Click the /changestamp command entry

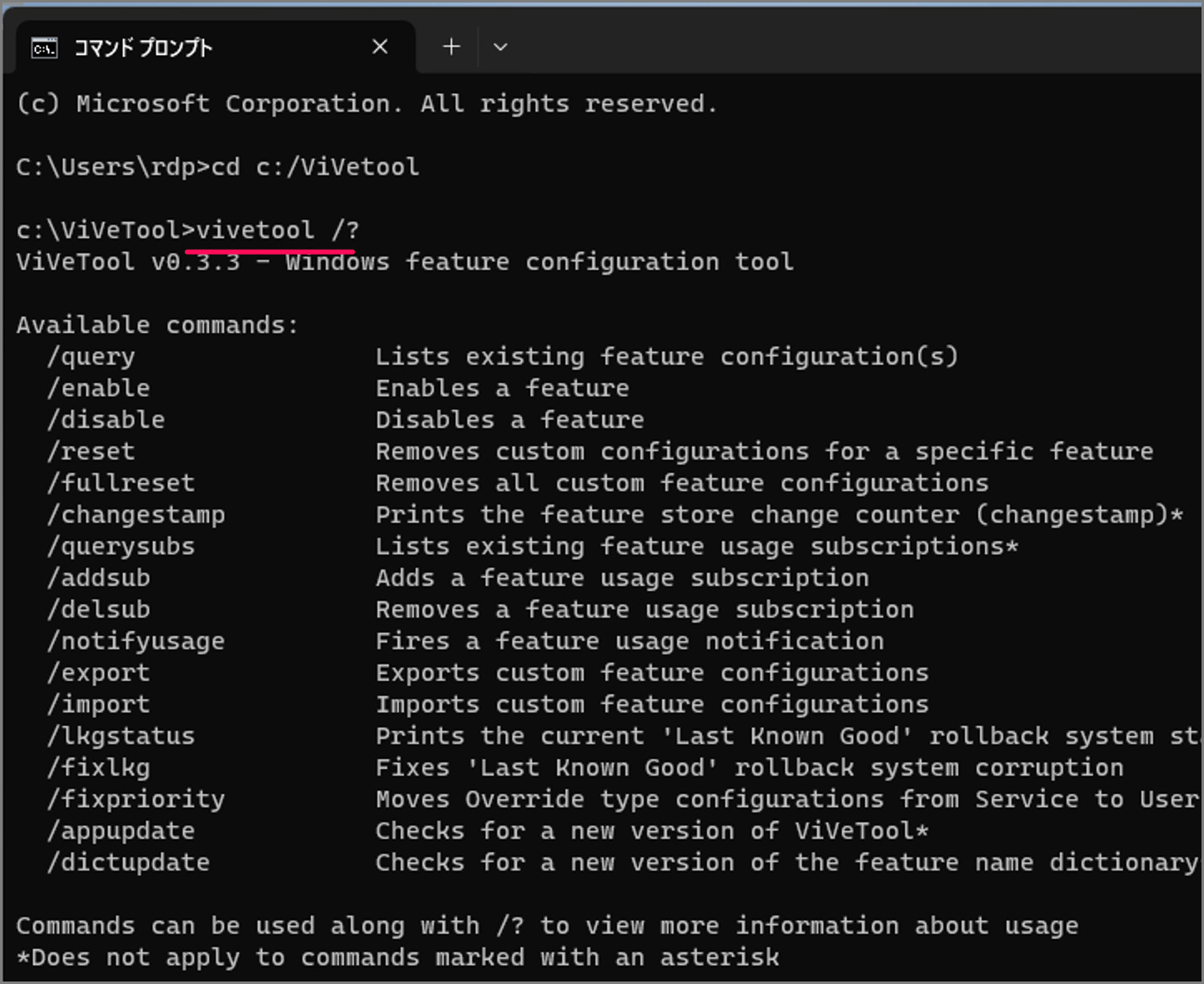[x=136, y=514]
